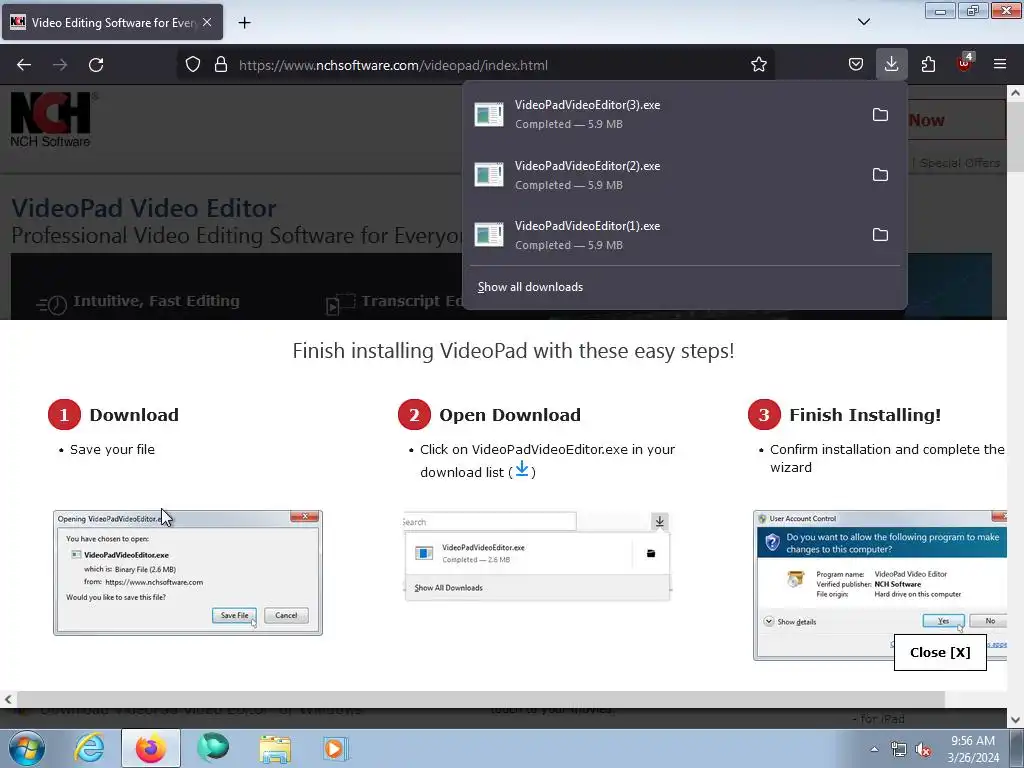Open the Windows Start menu orb
This screenshot has width=1024, height=768.
[x=27, y=748]
